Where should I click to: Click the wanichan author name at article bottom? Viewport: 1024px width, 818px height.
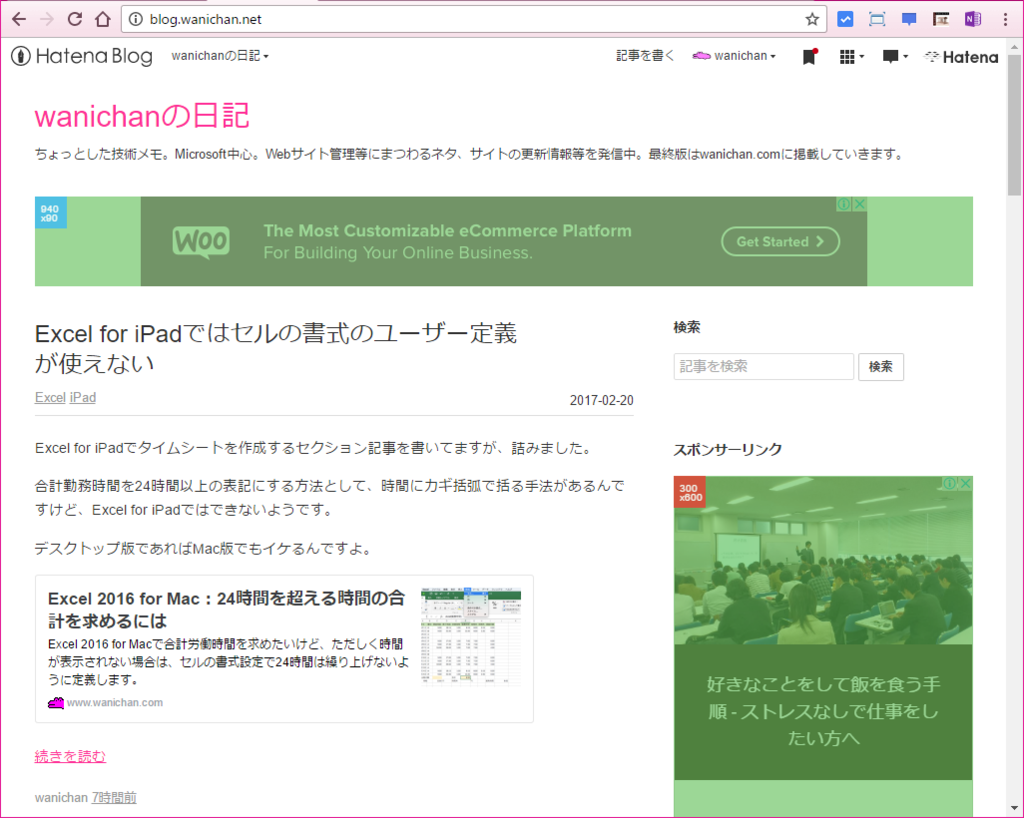click(x=61, y=797)
